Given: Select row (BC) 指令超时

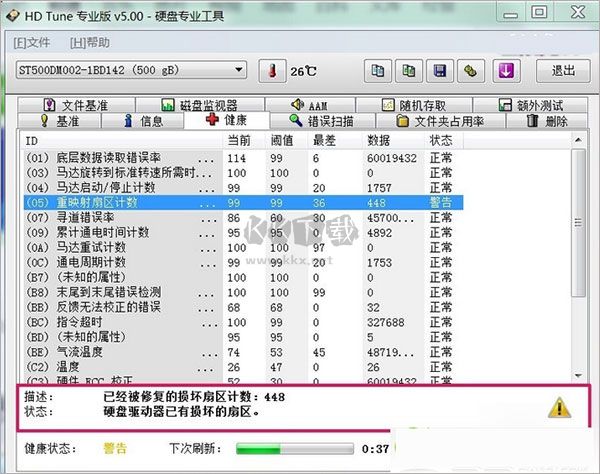Looking at the screenshot, I should 243,322.
